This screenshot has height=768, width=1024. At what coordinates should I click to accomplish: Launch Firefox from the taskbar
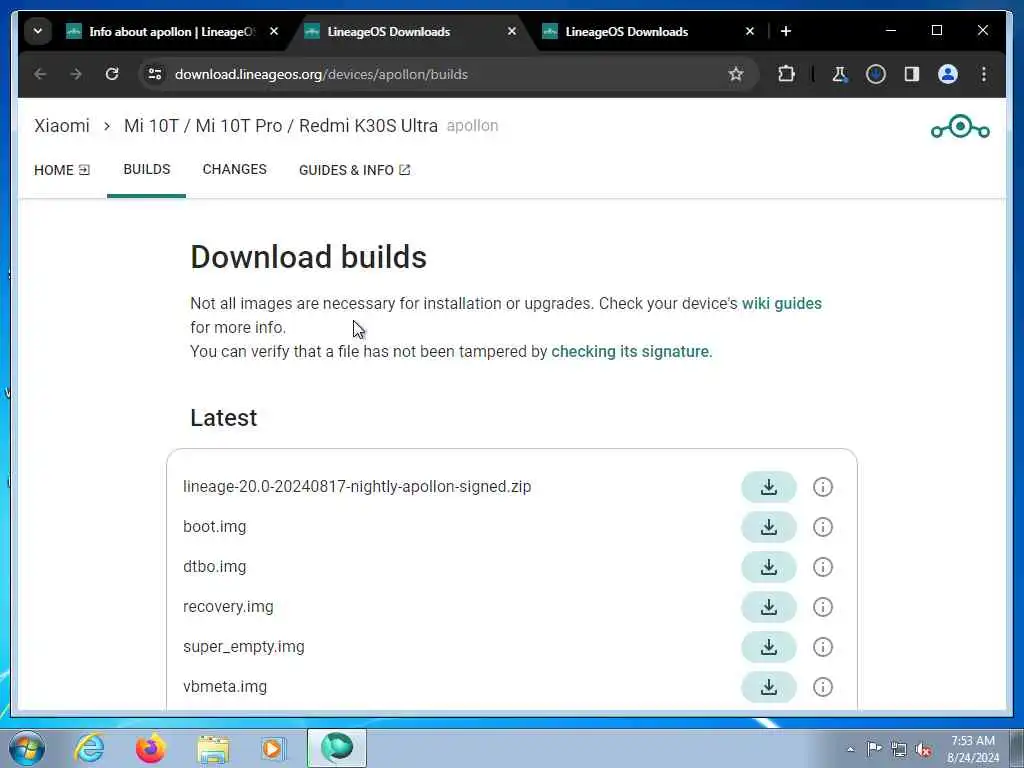150,748
